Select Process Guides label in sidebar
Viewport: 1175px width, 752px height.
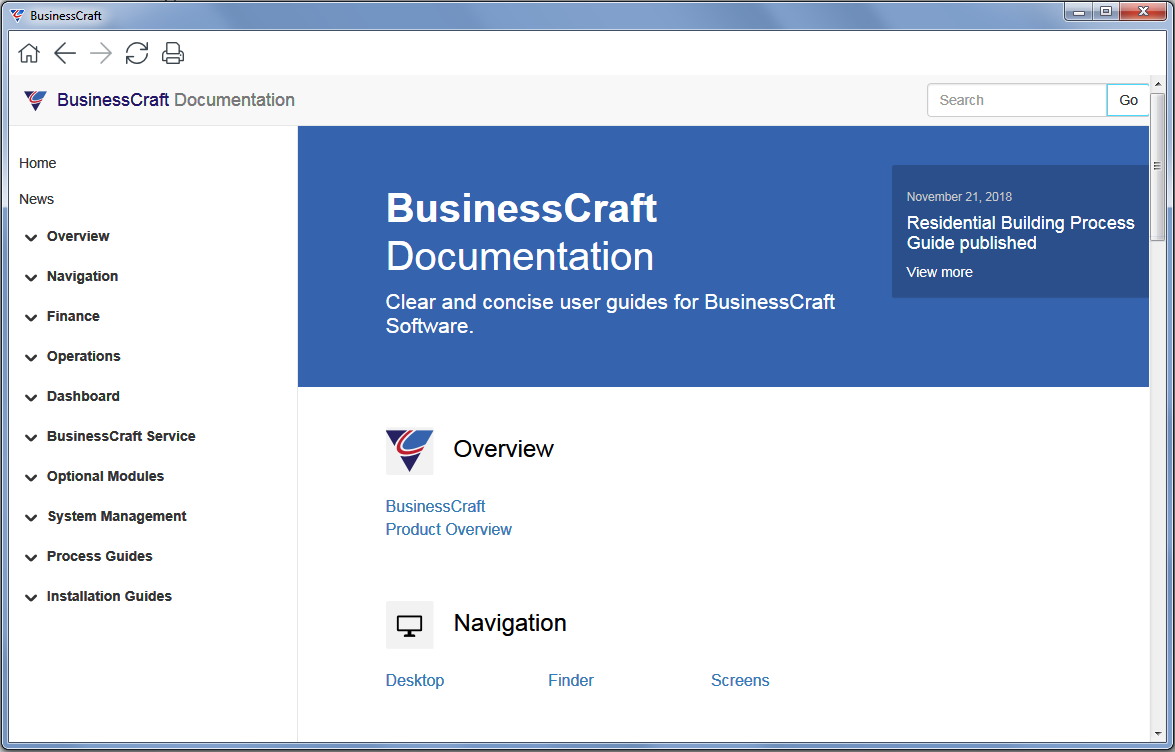point(100,556)
